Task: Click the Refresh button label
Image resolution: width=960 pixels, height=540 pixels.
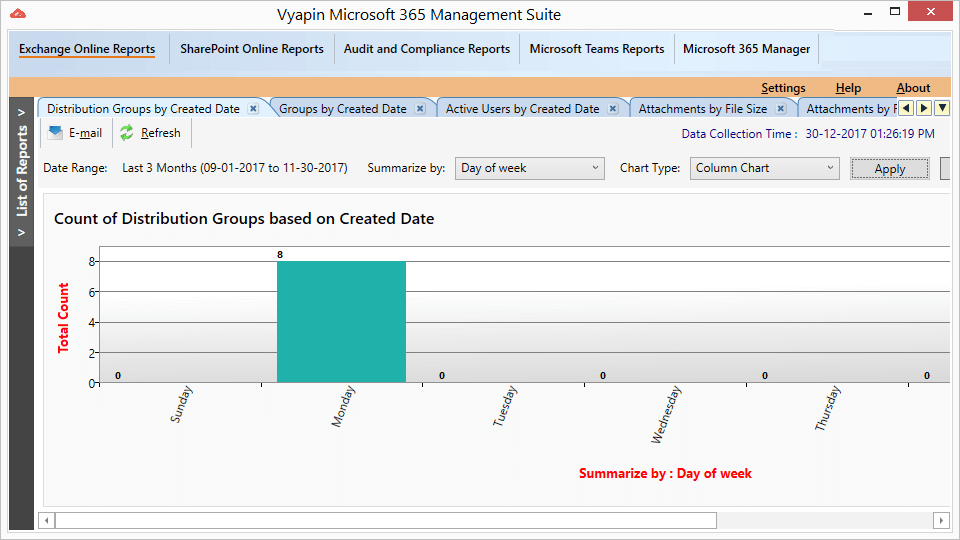Action: (160, 133)
